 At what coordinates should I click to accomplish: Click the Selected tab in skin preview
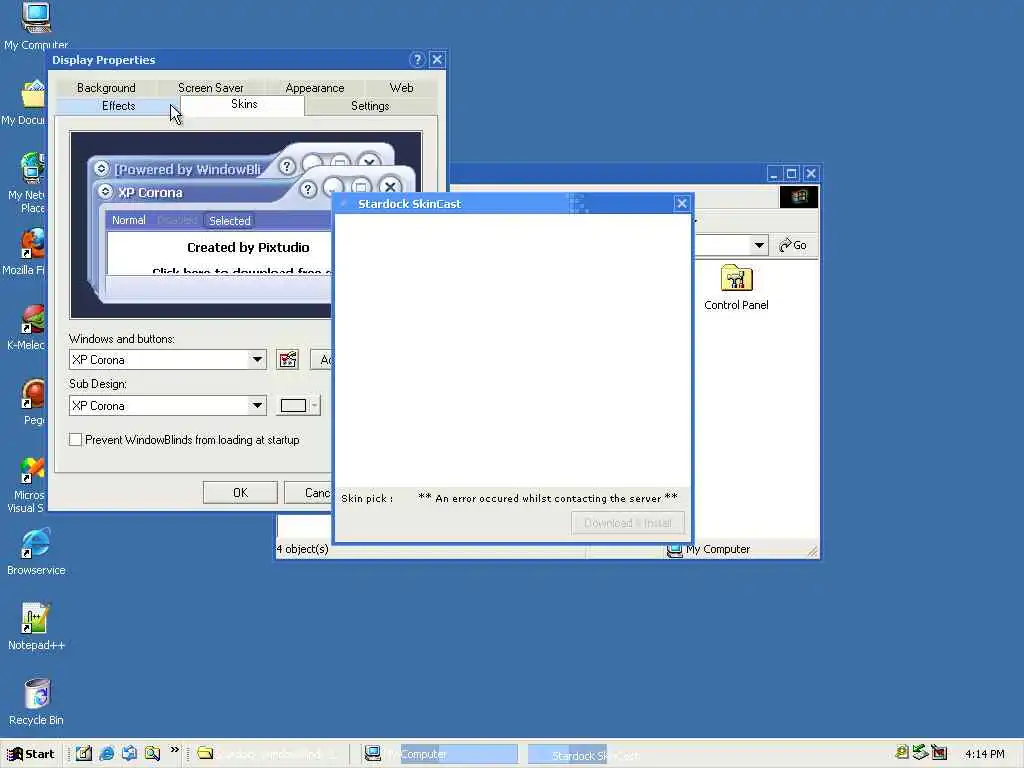coord(229,221)
